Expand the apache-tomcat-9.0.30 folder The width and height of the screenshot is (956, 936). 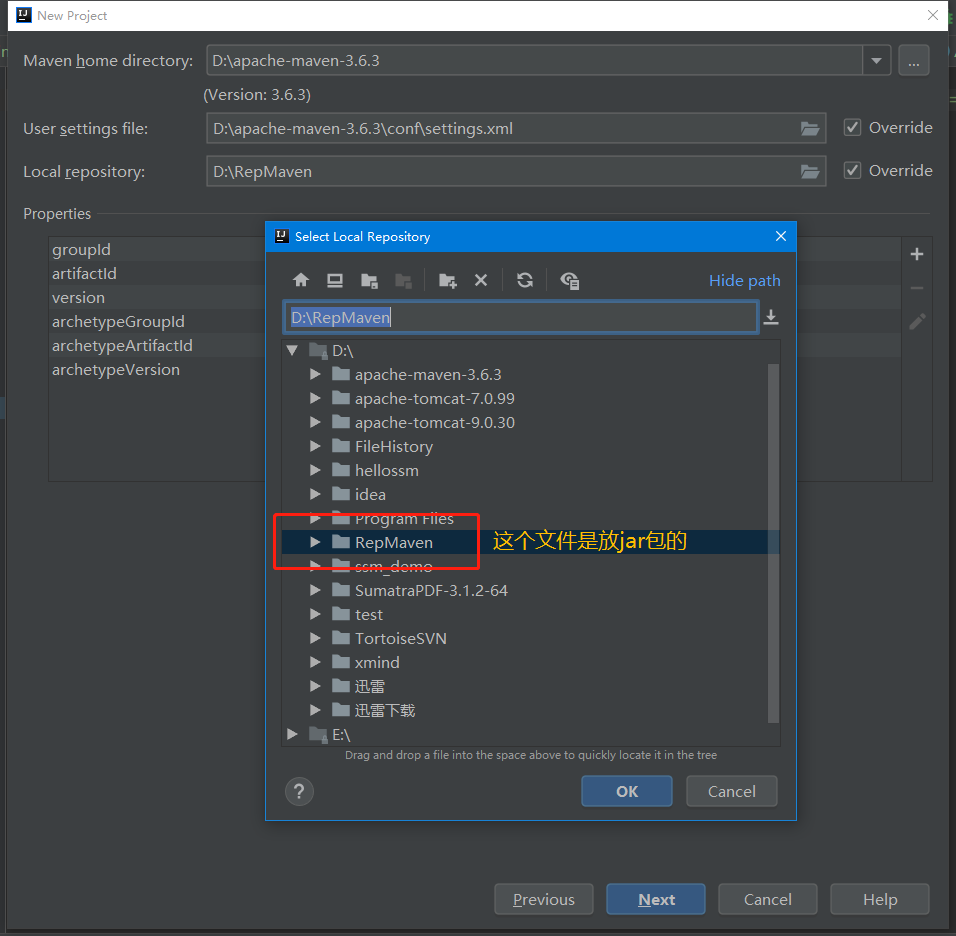[x=315, y=422]
